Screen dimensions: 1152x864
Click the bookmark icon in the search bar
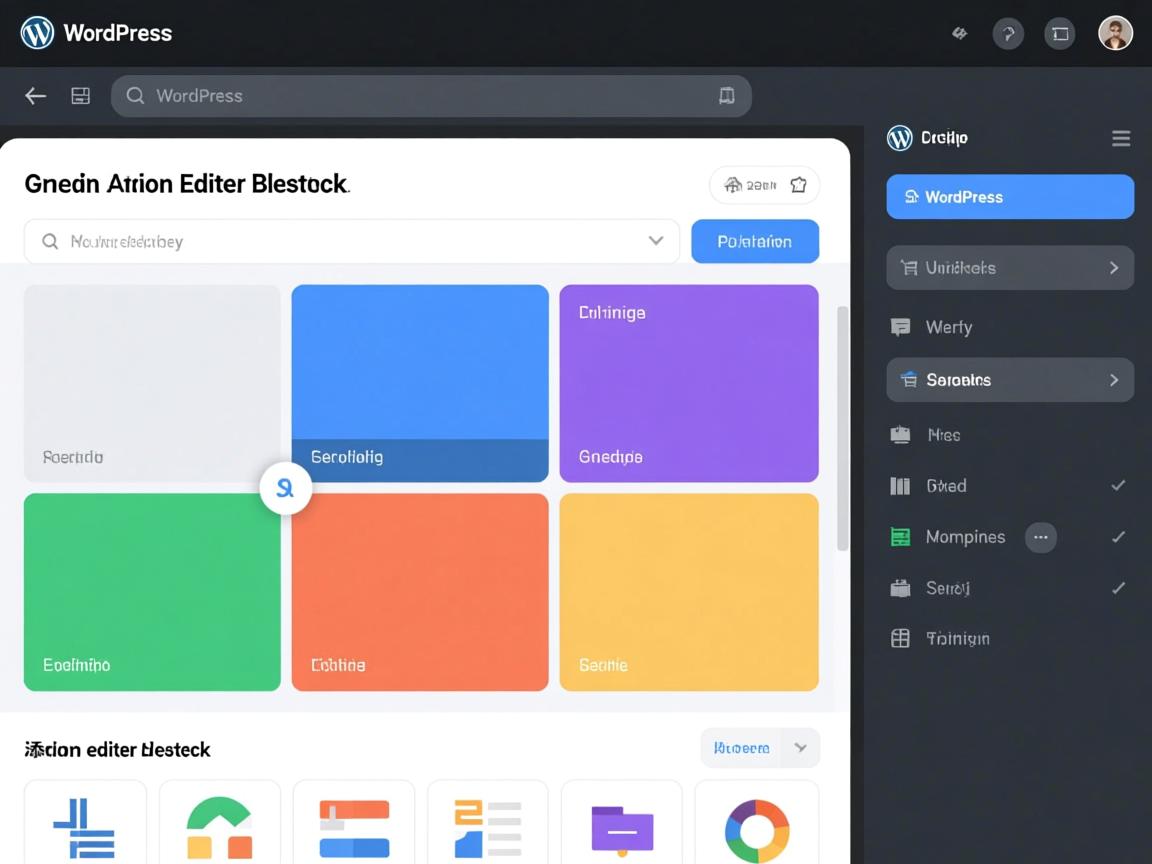[727, 96]
